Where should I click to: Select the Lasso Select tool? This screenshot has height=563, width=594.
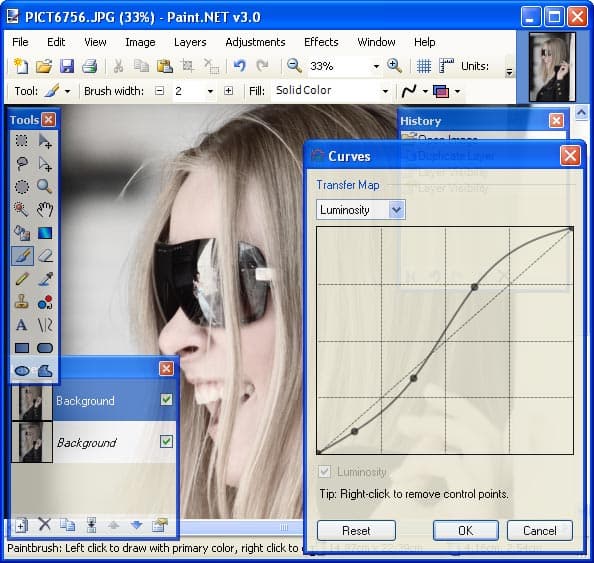coord(22,164)
